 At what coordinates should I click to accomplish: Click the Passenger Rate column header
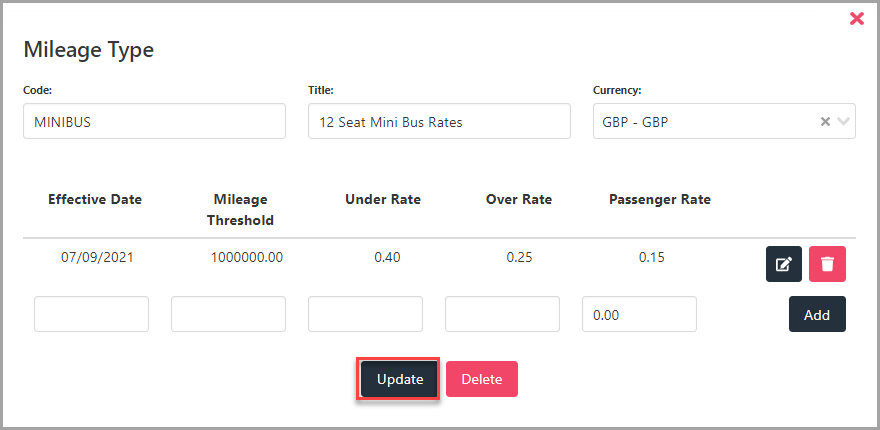click(660, 199)
